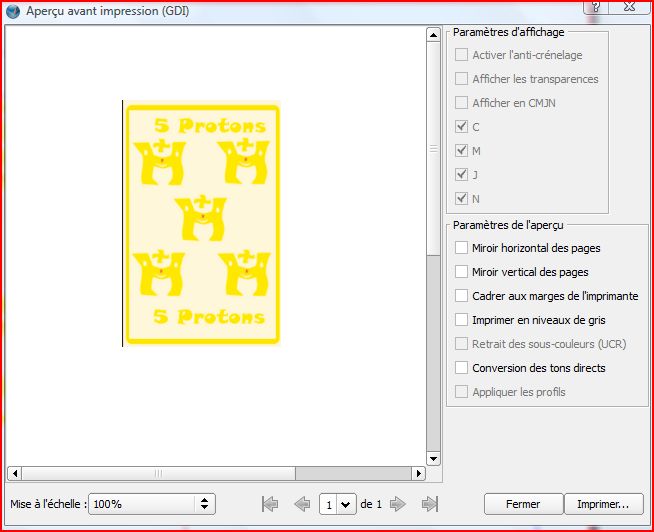Click the Mise à l'échelle 100% field
Image resolution: width=654 pixels, height=532 pixels.
152,504
